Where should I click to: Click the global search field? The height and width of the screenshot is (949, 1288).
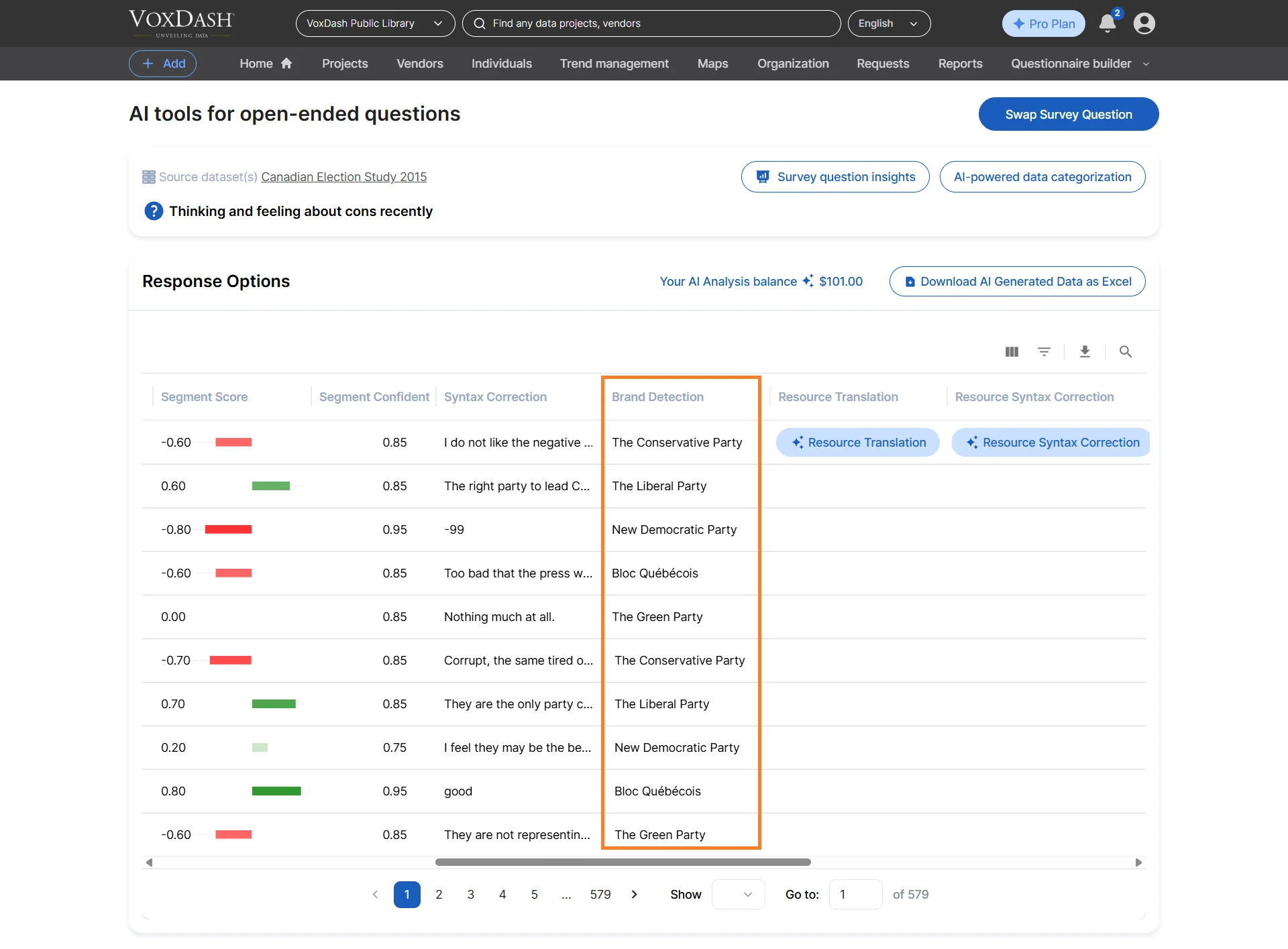click(x=651, y=23)
